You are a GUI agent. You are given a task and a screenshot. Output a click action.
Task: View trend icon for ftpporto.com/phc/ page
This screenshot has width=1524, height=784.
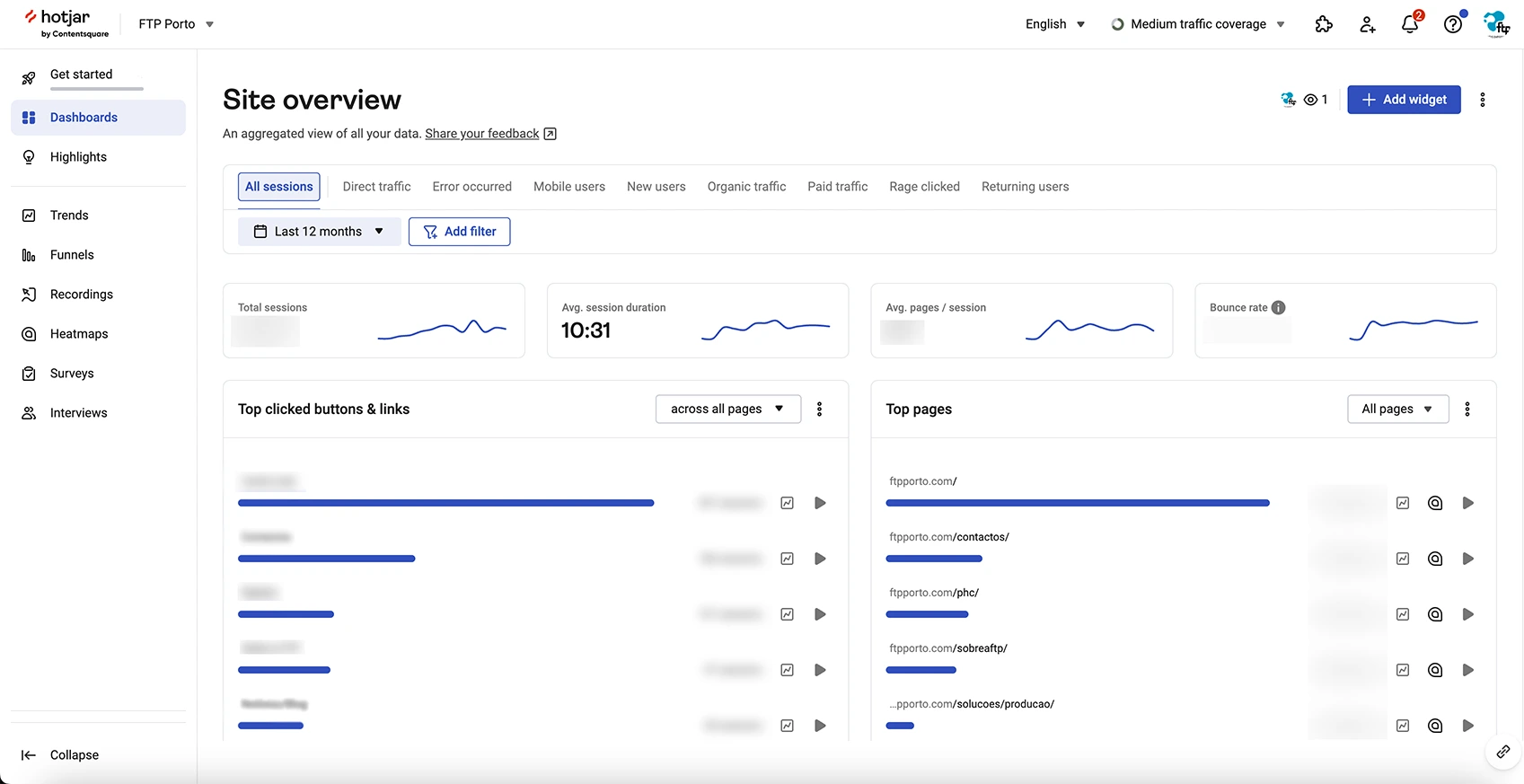click(1403, 614)
